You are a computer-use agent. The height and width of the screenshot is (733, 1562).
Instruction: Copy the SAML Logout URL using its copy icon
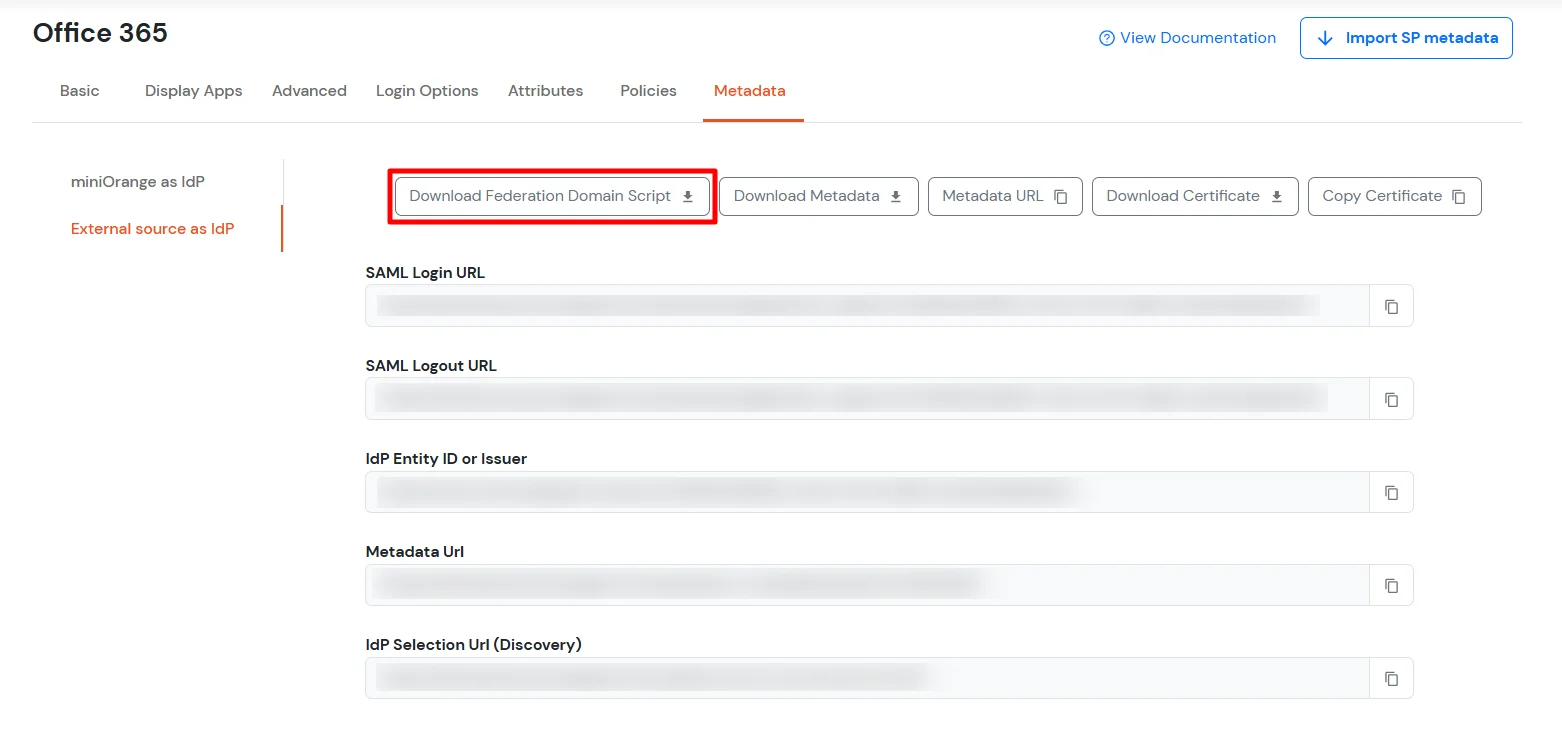pos(1391,398)
